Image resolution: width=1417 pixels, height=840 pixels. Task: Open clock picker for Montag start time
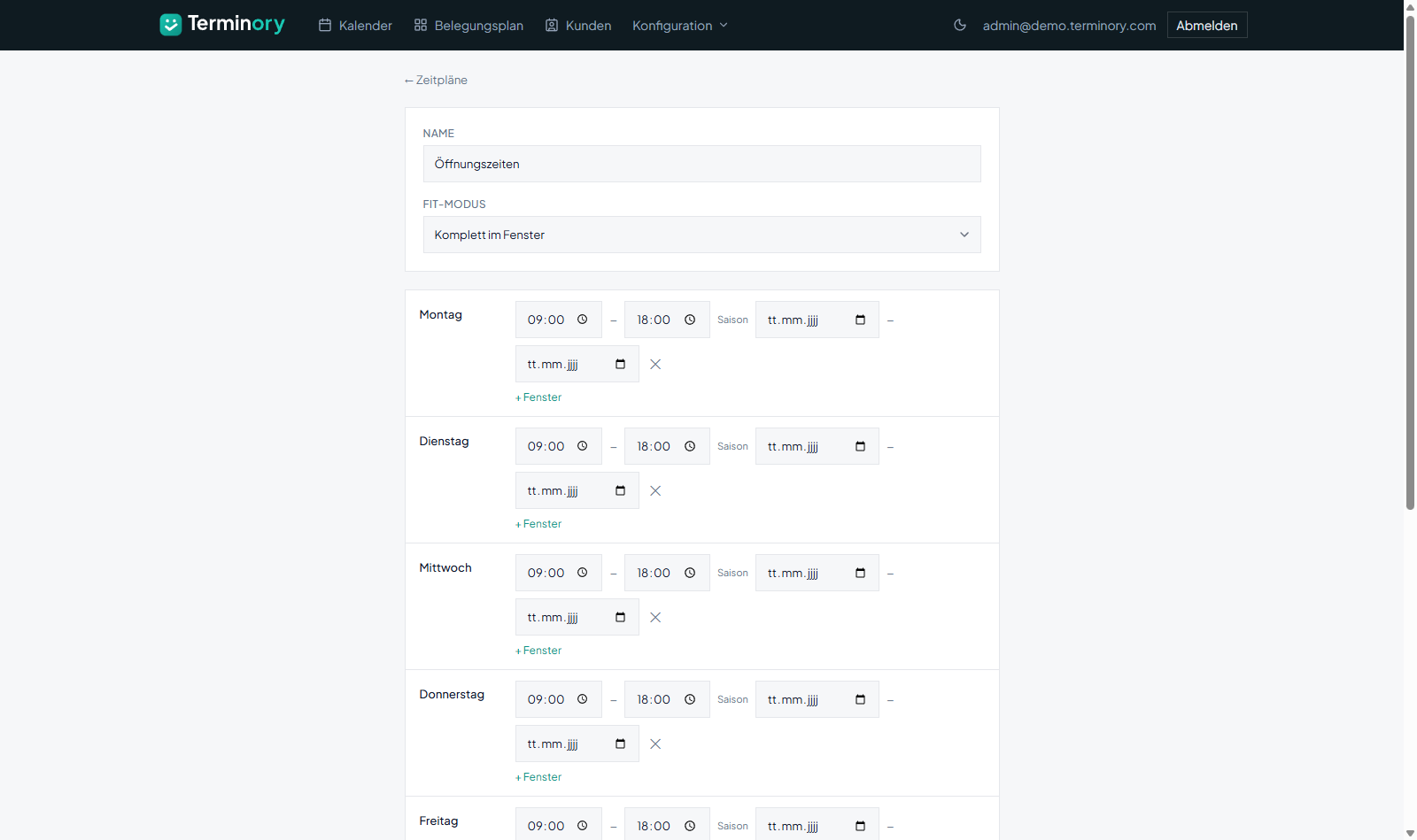pos(583,320)
